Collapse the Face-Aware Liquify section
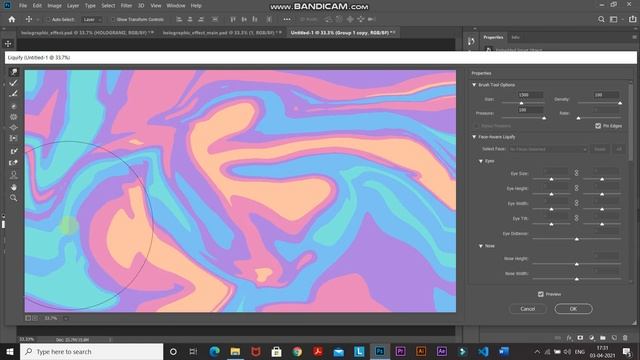Screen dimensions: 640x360 pos(474,137)
